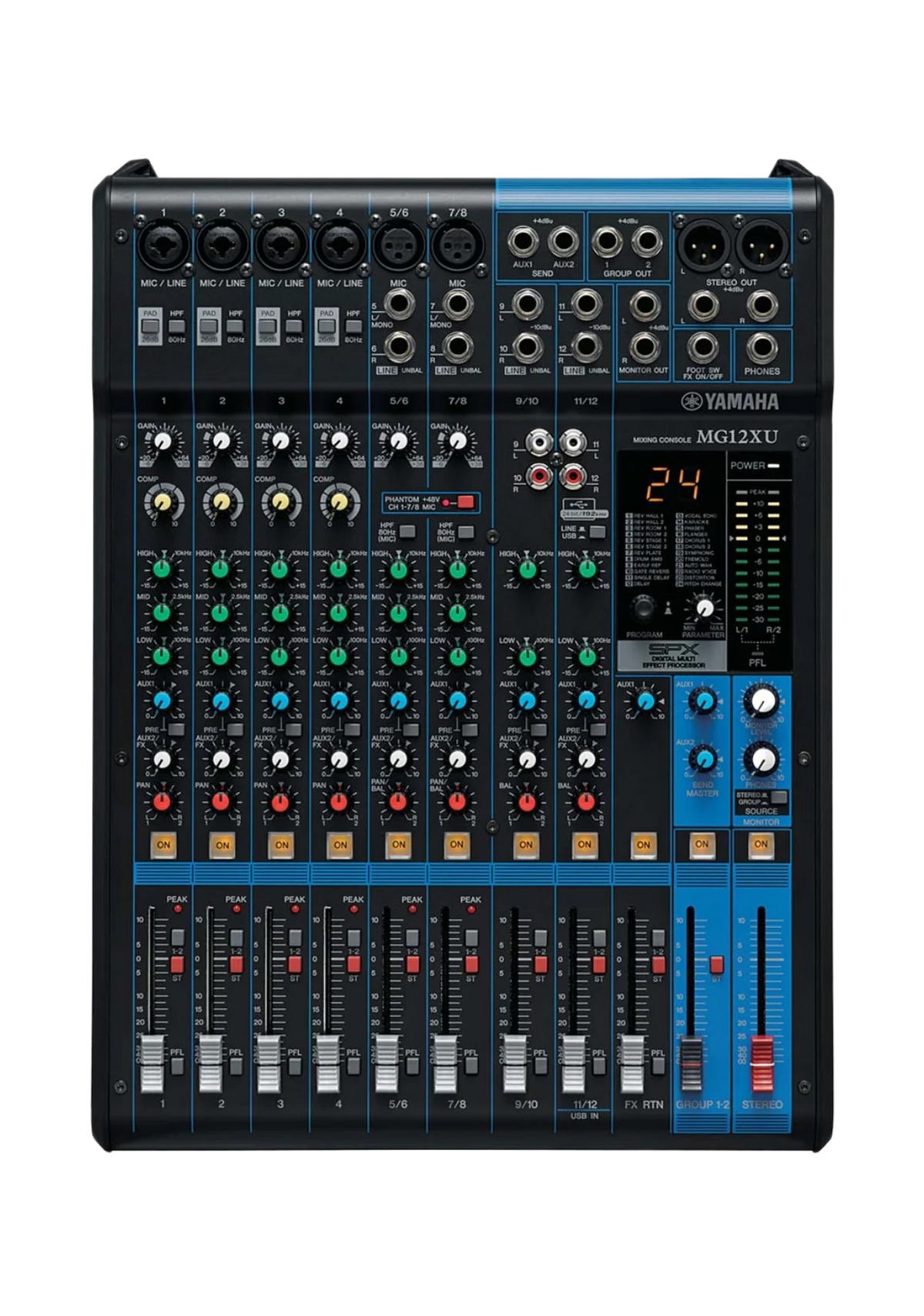Click the PHONES output jack
Image resolution: width=924 pixels, height=1316 pixels.
(x=762, y=347)
